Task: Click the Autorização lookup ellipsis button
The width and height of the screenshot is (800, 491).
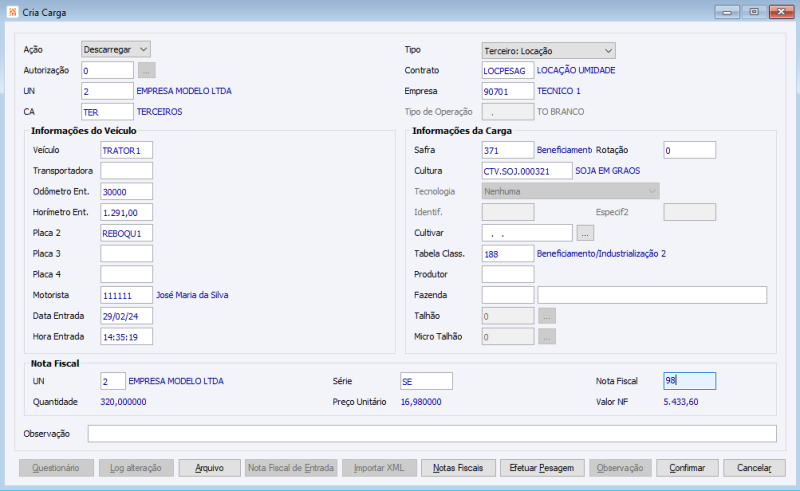Action: tap(146, 70)
